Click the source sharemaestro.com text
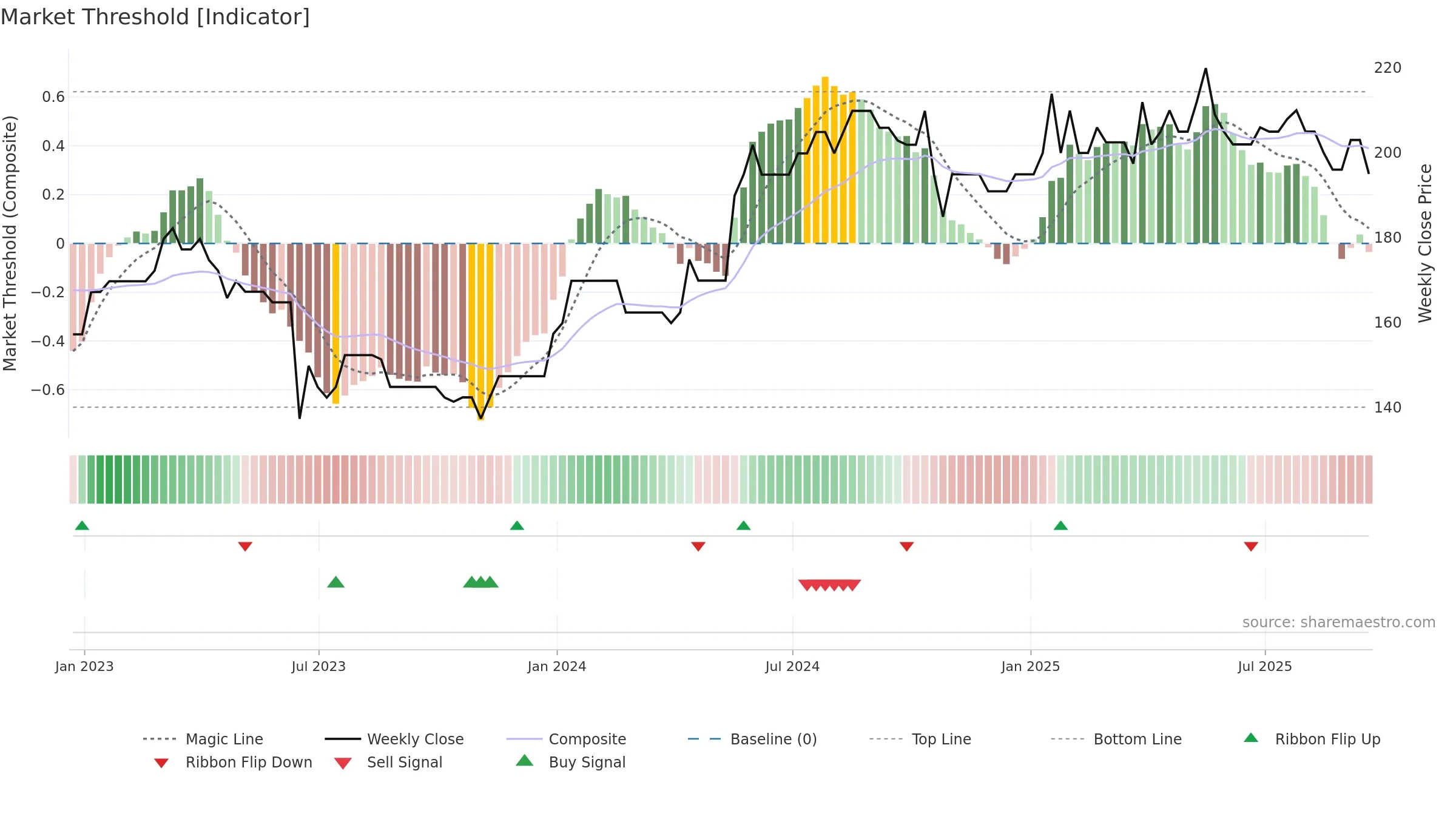Image resolution: width=1456 pixels, height=819 pixels. [x=1339, y=622]
